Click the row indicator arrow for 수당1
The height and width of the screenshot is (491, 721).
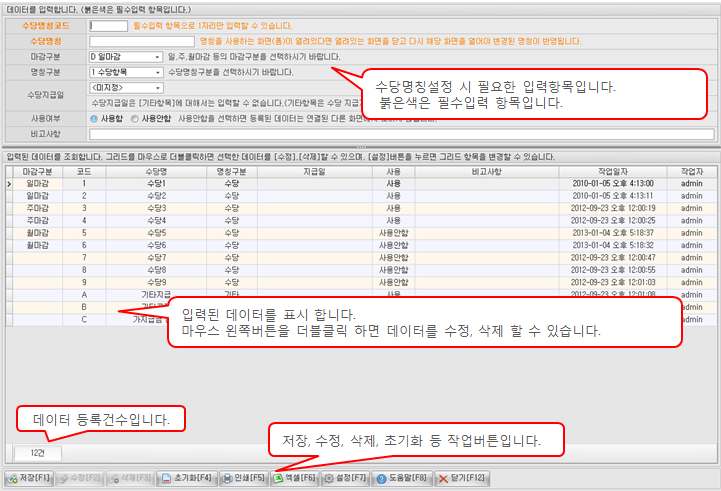[x=9, y=184]
